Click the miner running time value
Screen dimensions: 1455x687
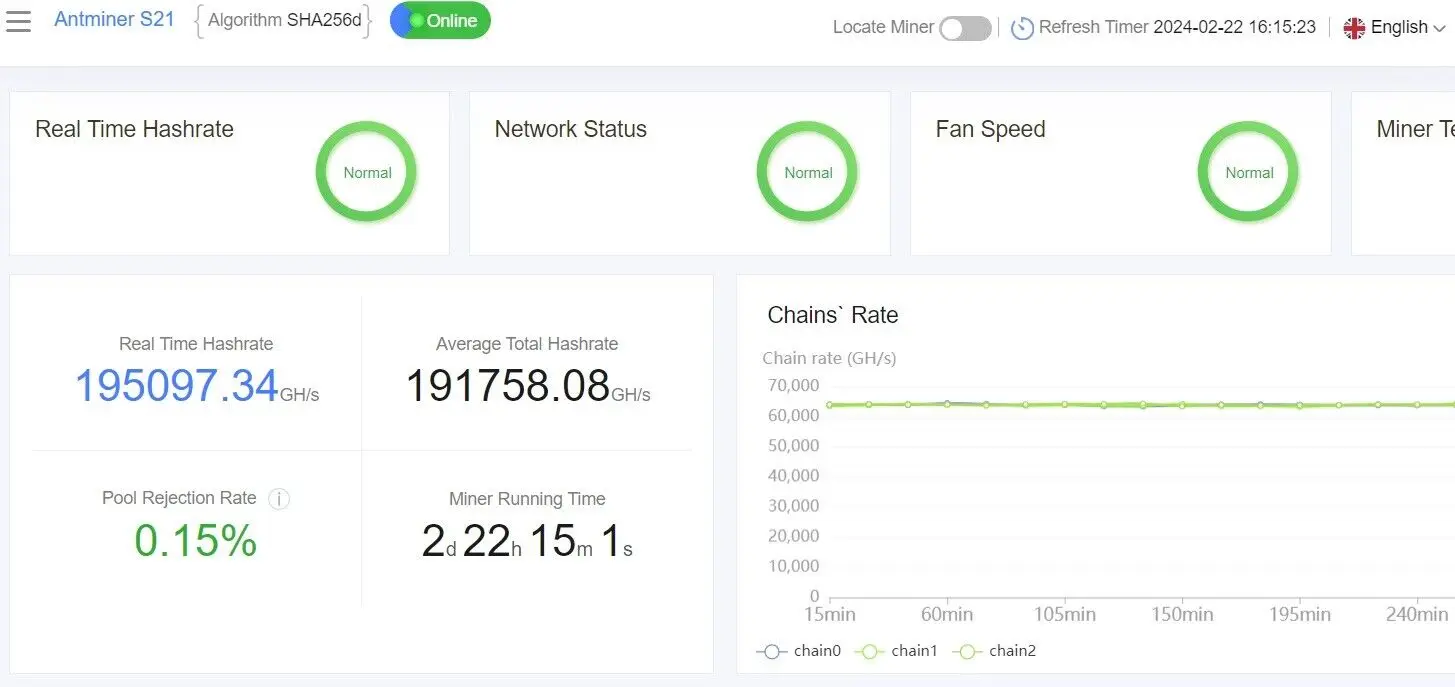[527, 541]
